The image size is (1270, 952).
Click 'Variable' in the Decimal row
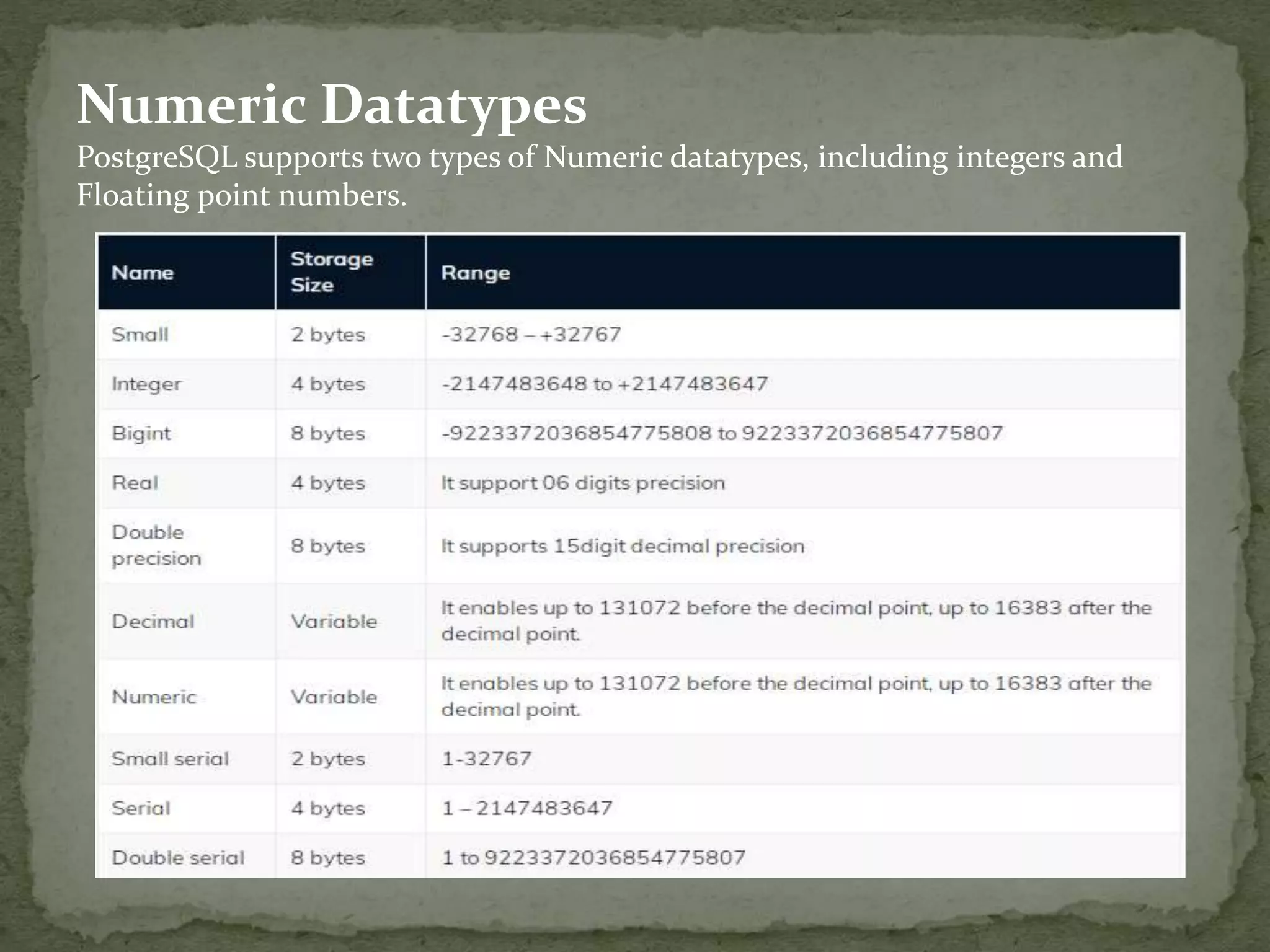(334, 621)
